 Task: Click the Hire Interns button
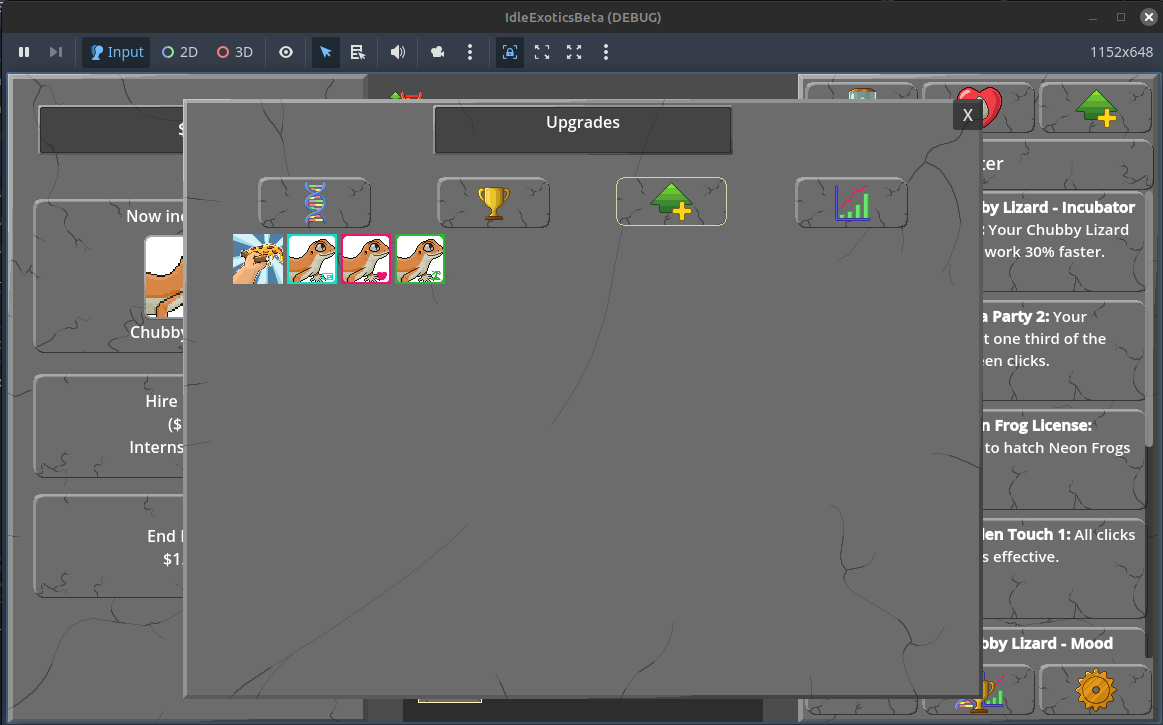(x=108, y=425)
